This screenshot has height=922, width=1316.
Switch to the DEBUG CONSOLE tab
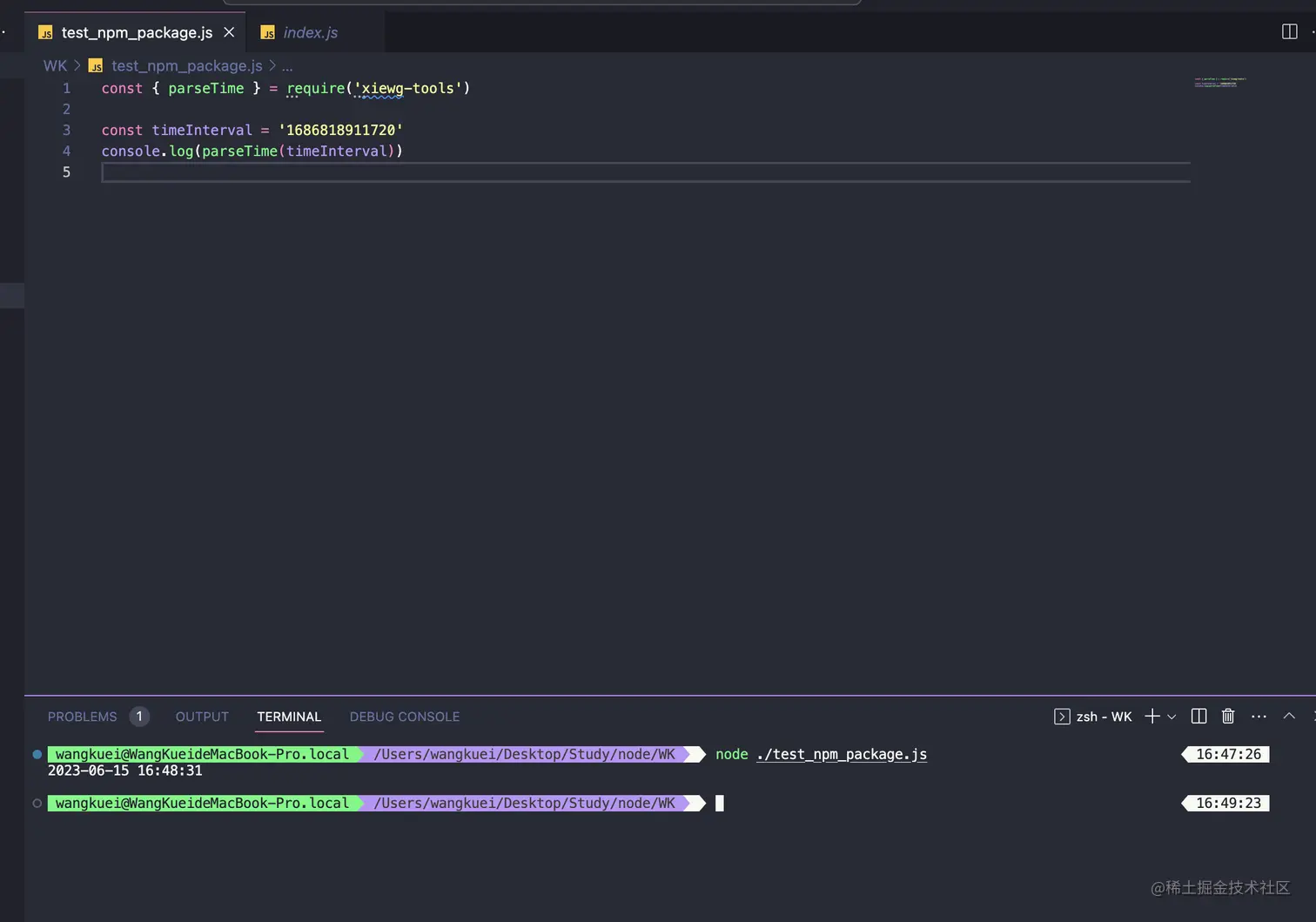pos(405,717)
